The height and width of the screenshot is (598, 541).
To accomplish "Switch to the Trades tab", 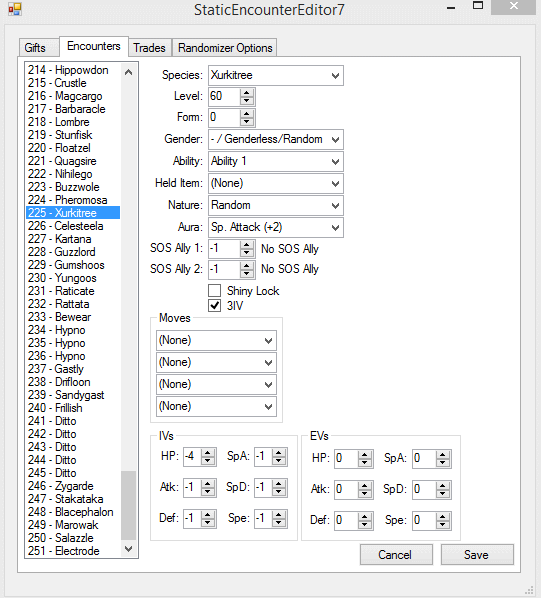I will tap(149, 48).
